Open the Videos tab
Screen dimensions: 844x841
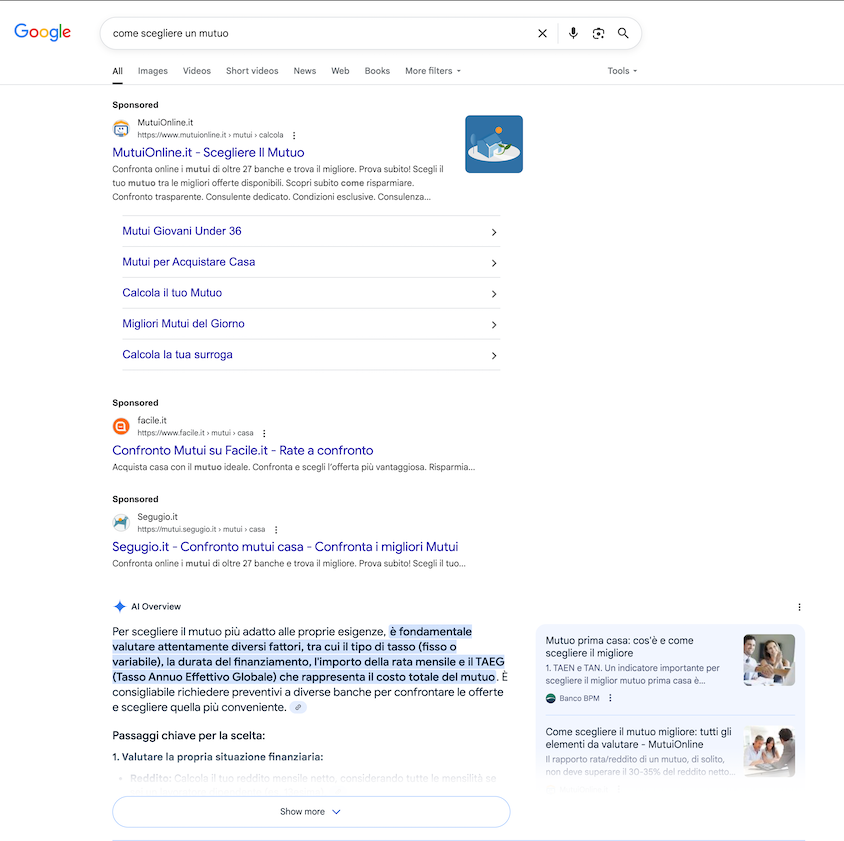click(196, 71)
